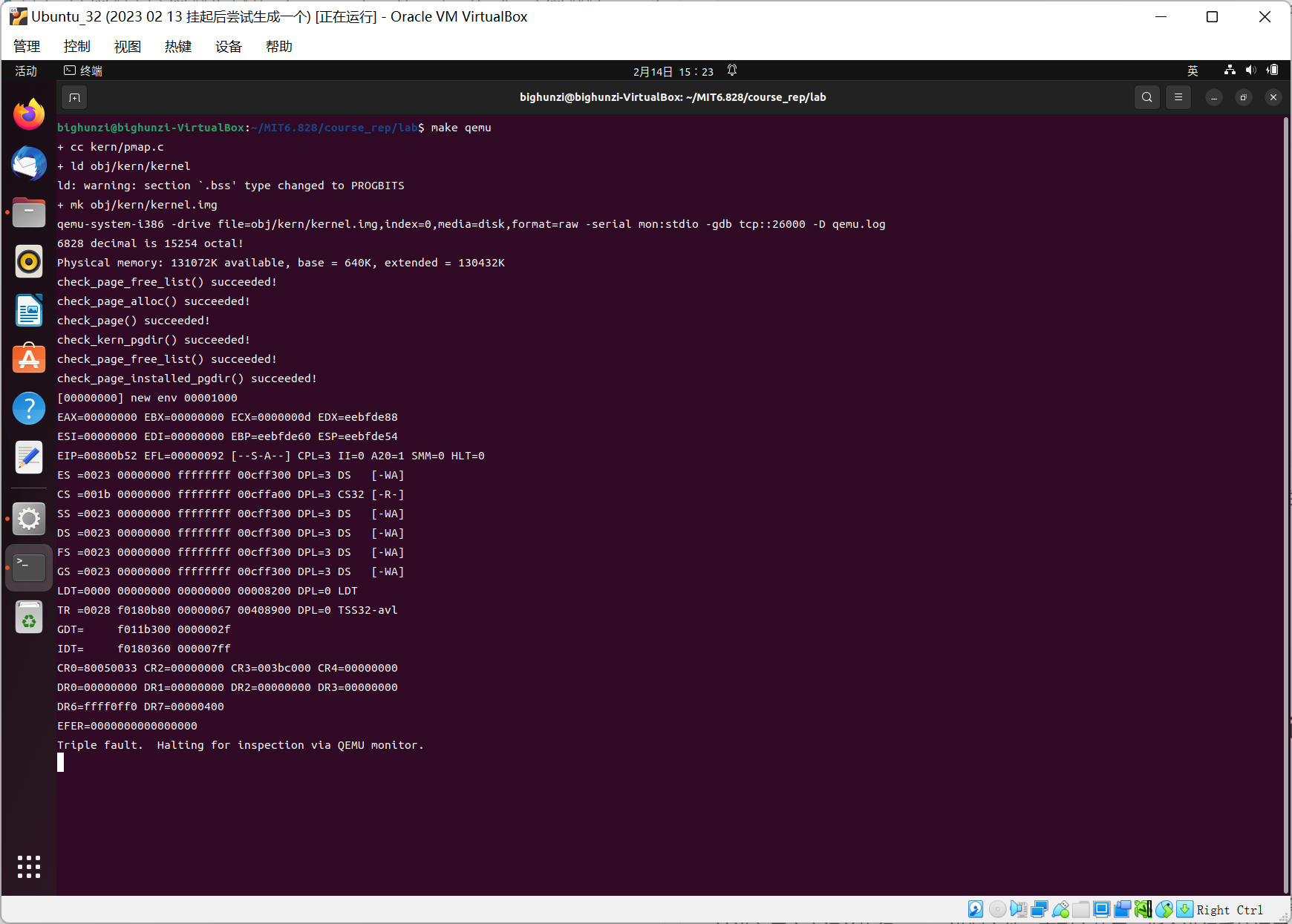Screen dimensions: 1292x924
Task: Open the 终端 app menu in top bar
Action: coord(83,71)
